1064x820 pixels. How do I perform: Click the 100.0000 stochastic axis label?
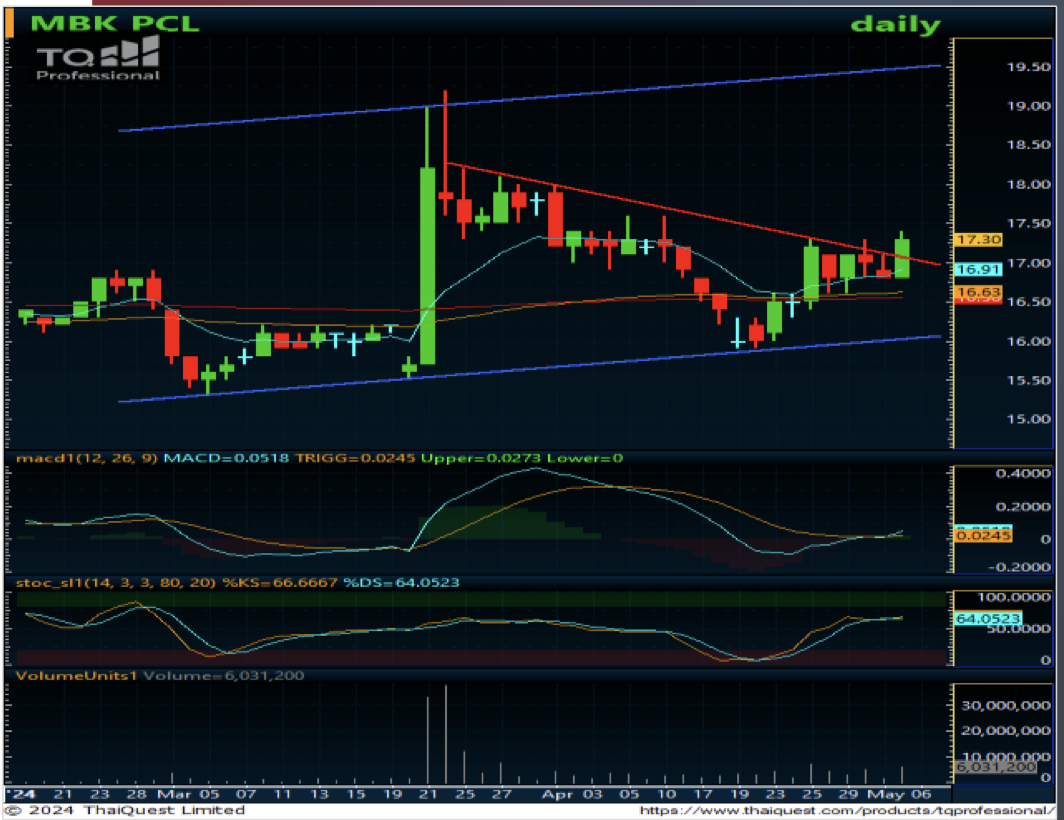point(1014,597)
